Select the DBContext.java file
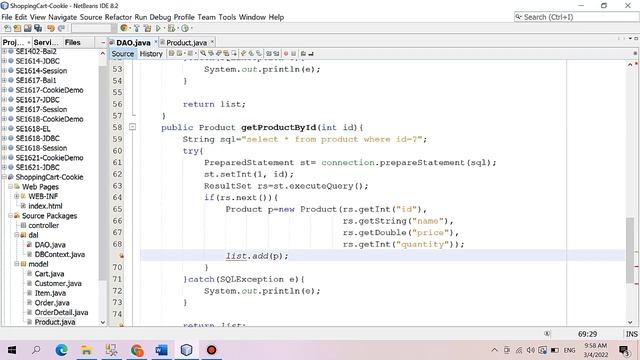The width and height of the screenshot is (640, 360). tap(60, 254)
